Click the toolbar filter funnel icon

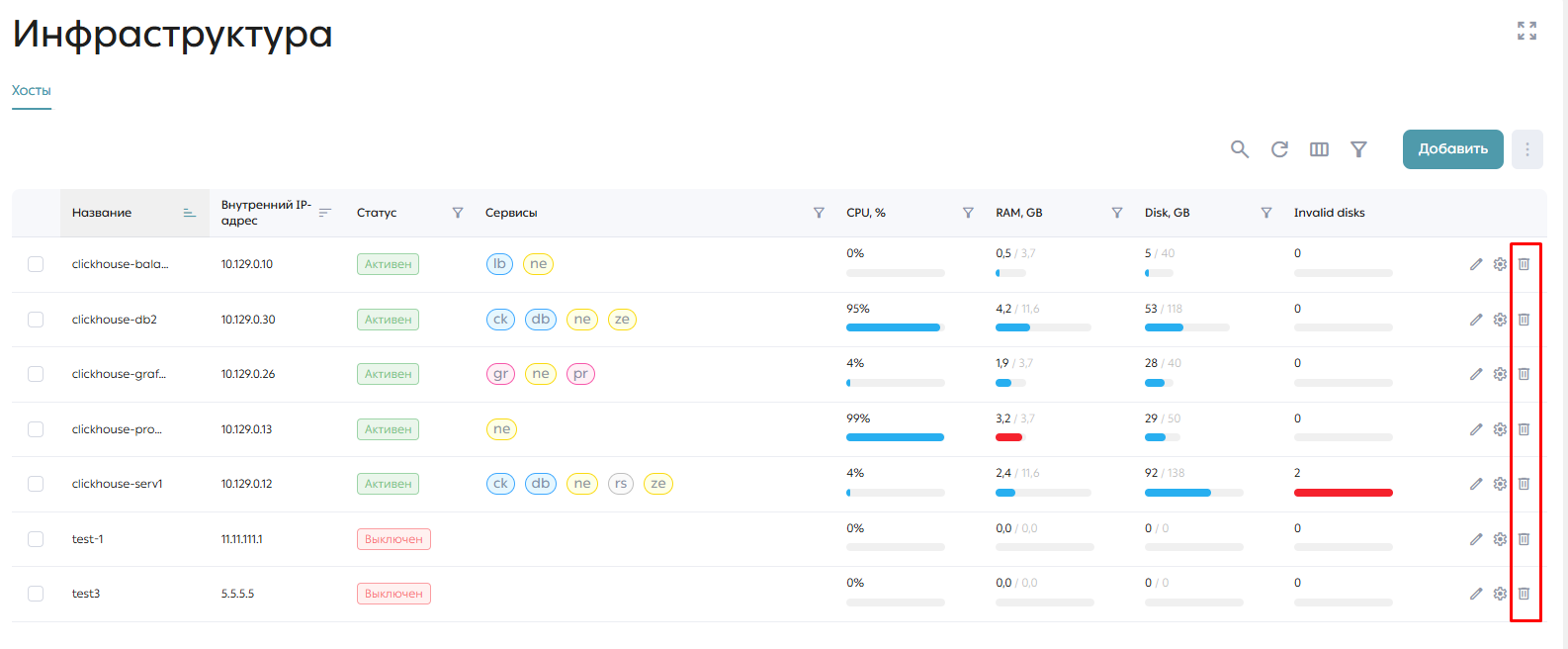[x=1358, y=149]
